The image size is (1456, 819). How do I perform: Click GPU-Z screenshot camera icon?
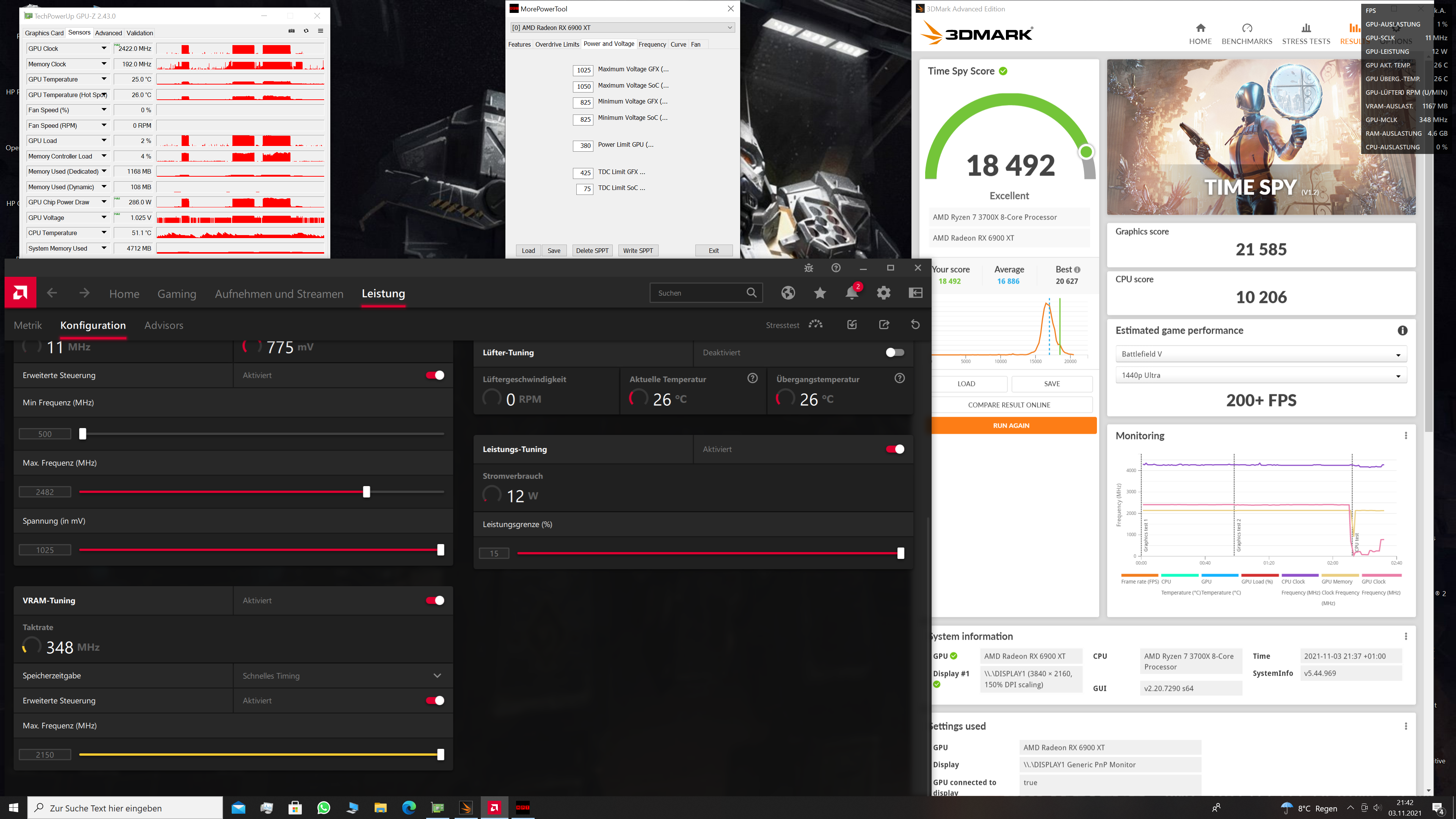[292, 31]
